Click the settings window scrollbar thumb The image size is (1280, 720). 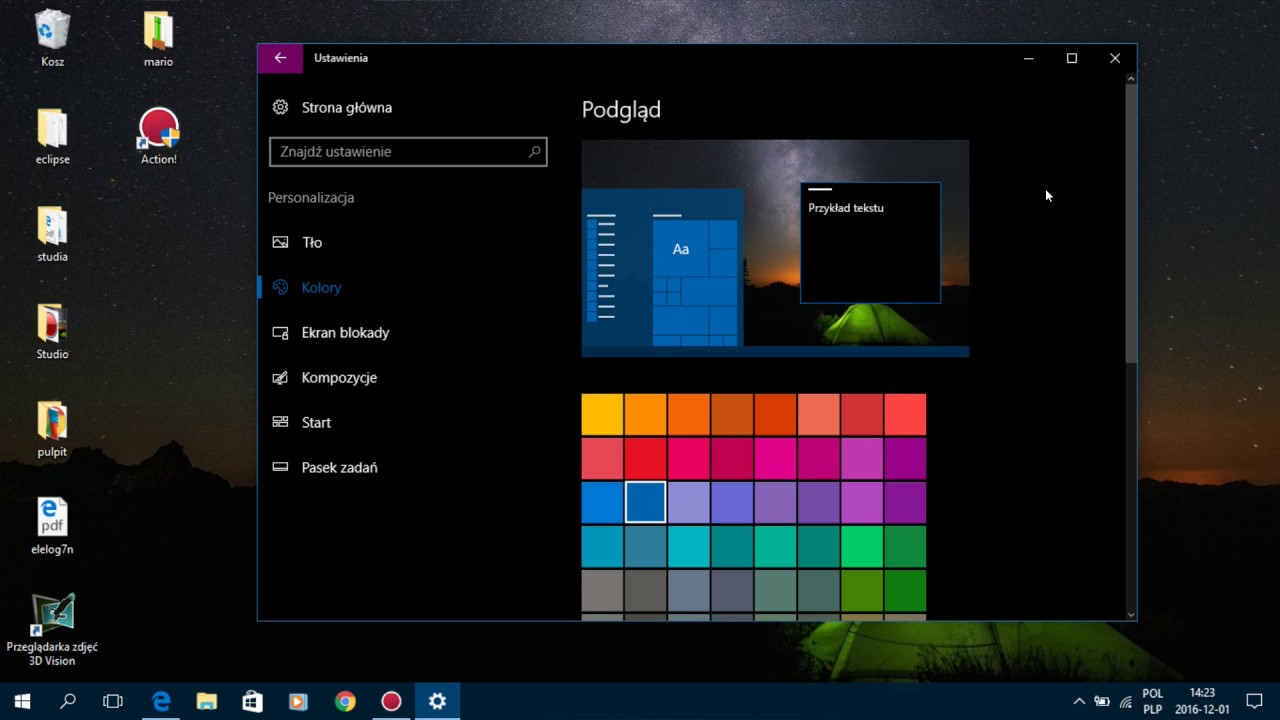coord(1131,222)
